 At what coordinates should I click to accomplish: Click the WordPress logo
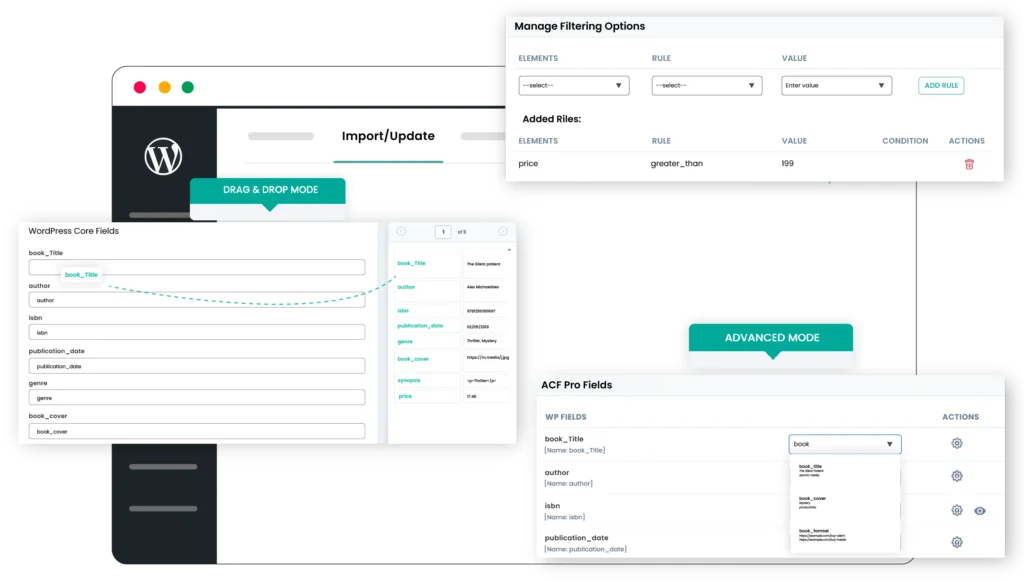pyautogui.click(x=163, y=156)
